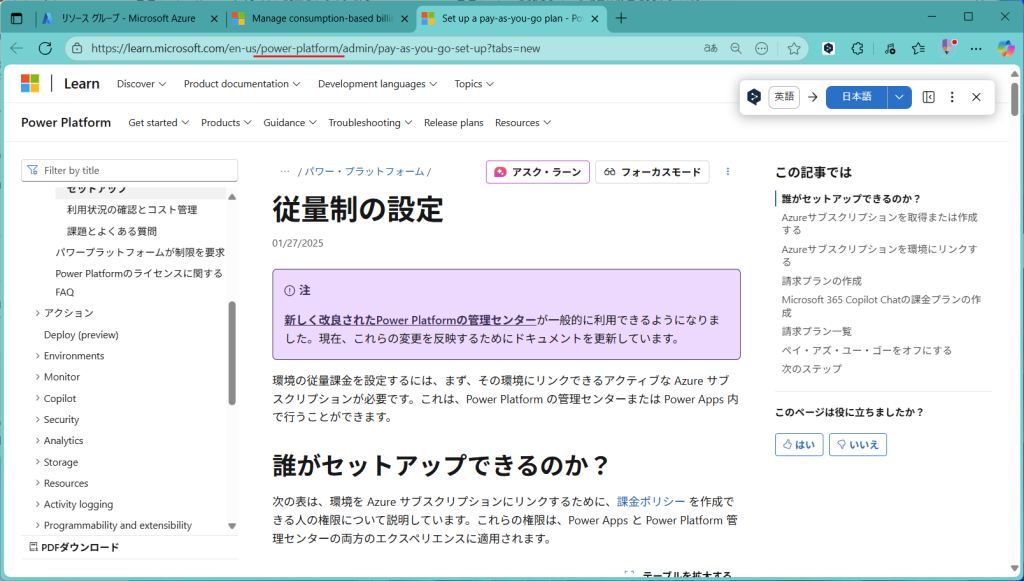
Task: Click the アスク・ラーン button
Action: coord(537,172)
